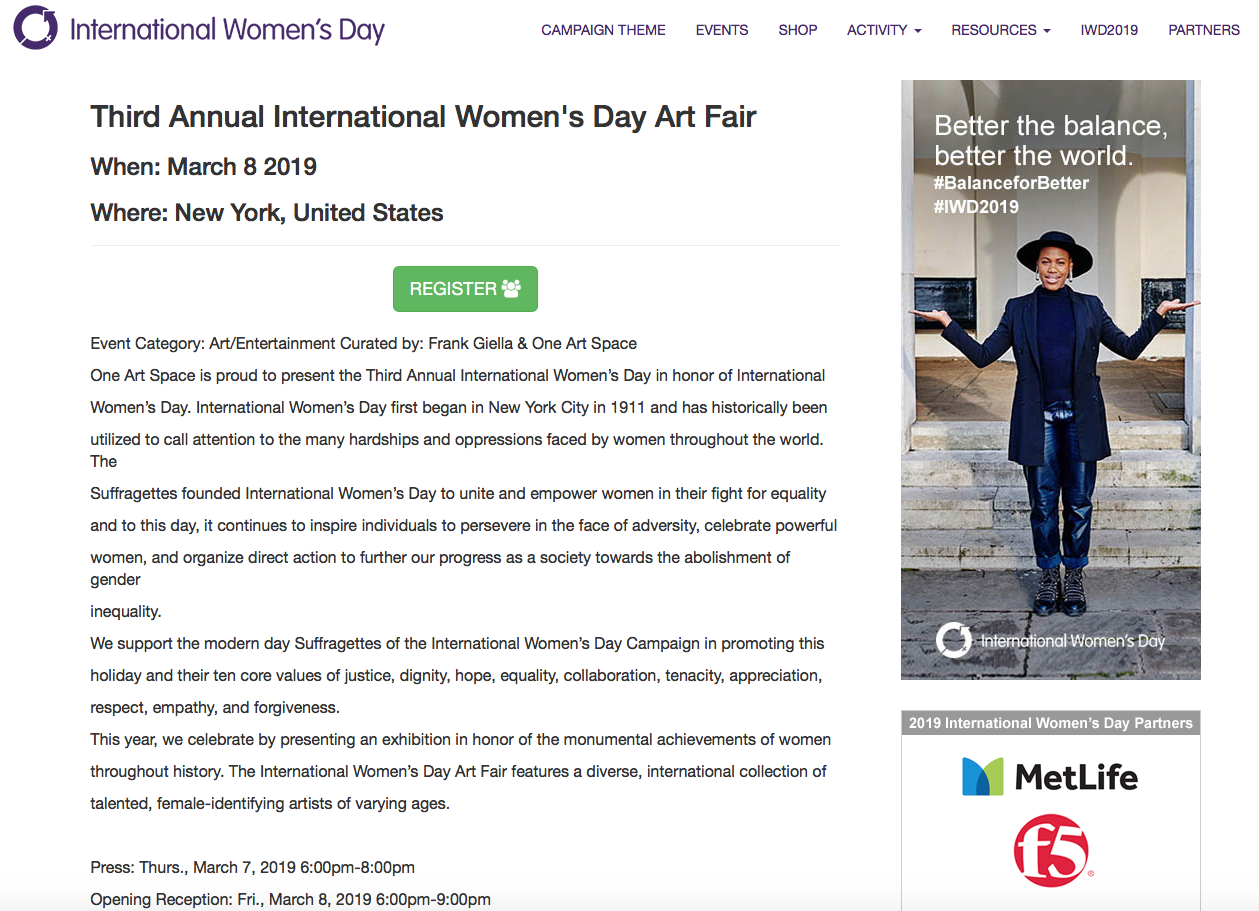The image size is (1259, 911).
Task: Click the green Register button
Action: tap(465, 289)
